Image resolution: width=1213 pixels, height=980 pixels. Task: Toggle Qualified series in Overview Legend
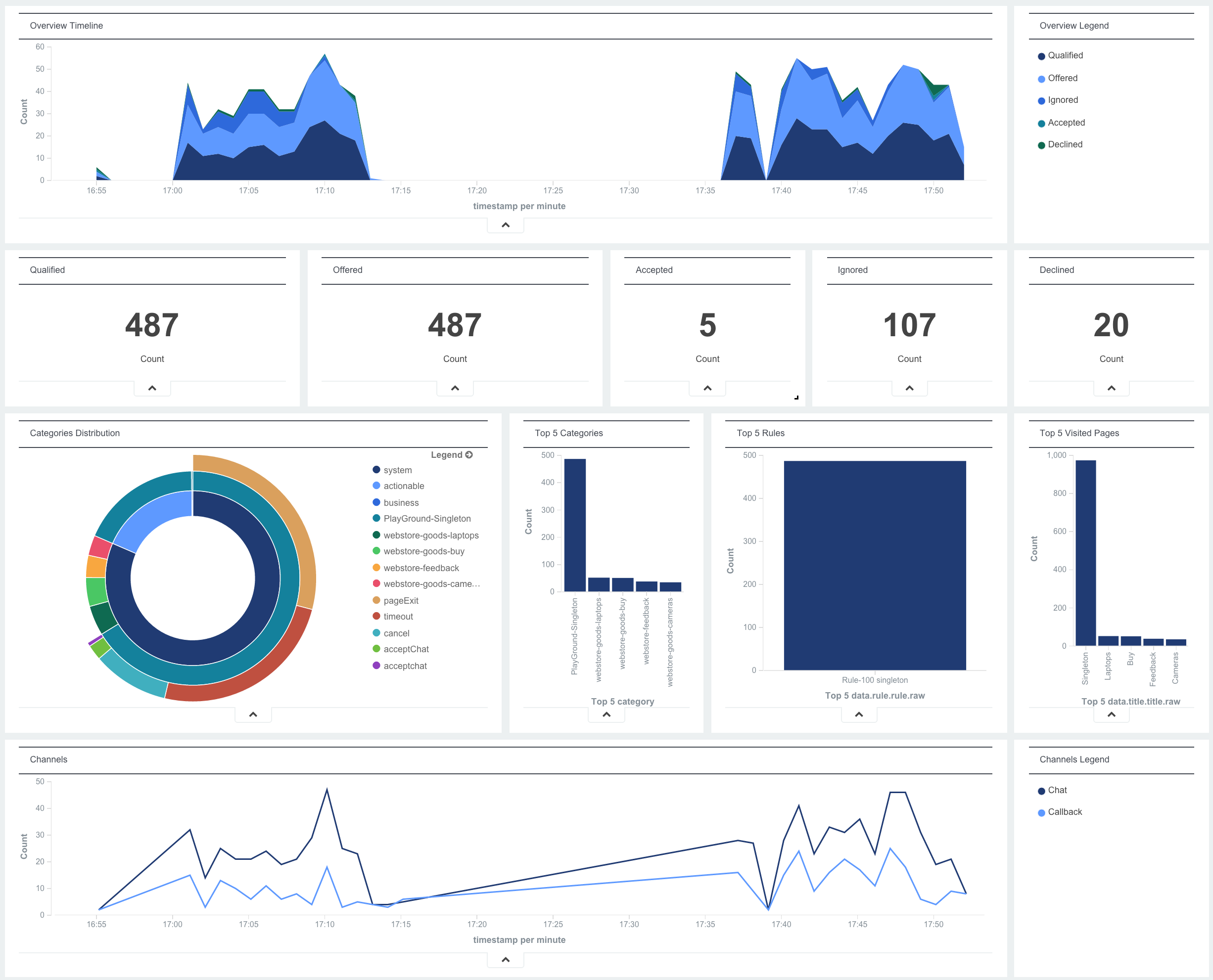tap(1065, 55)
